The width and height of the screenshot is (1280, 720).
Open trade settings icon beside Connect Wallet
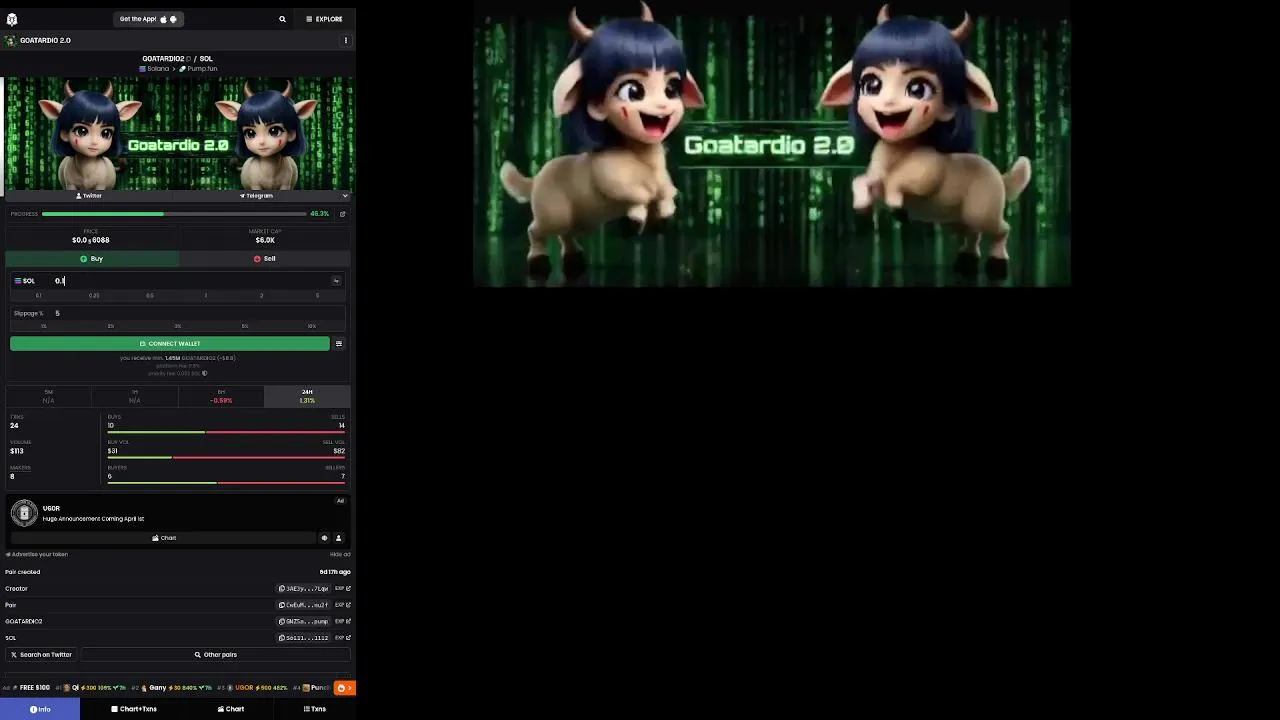click(339, 344)
